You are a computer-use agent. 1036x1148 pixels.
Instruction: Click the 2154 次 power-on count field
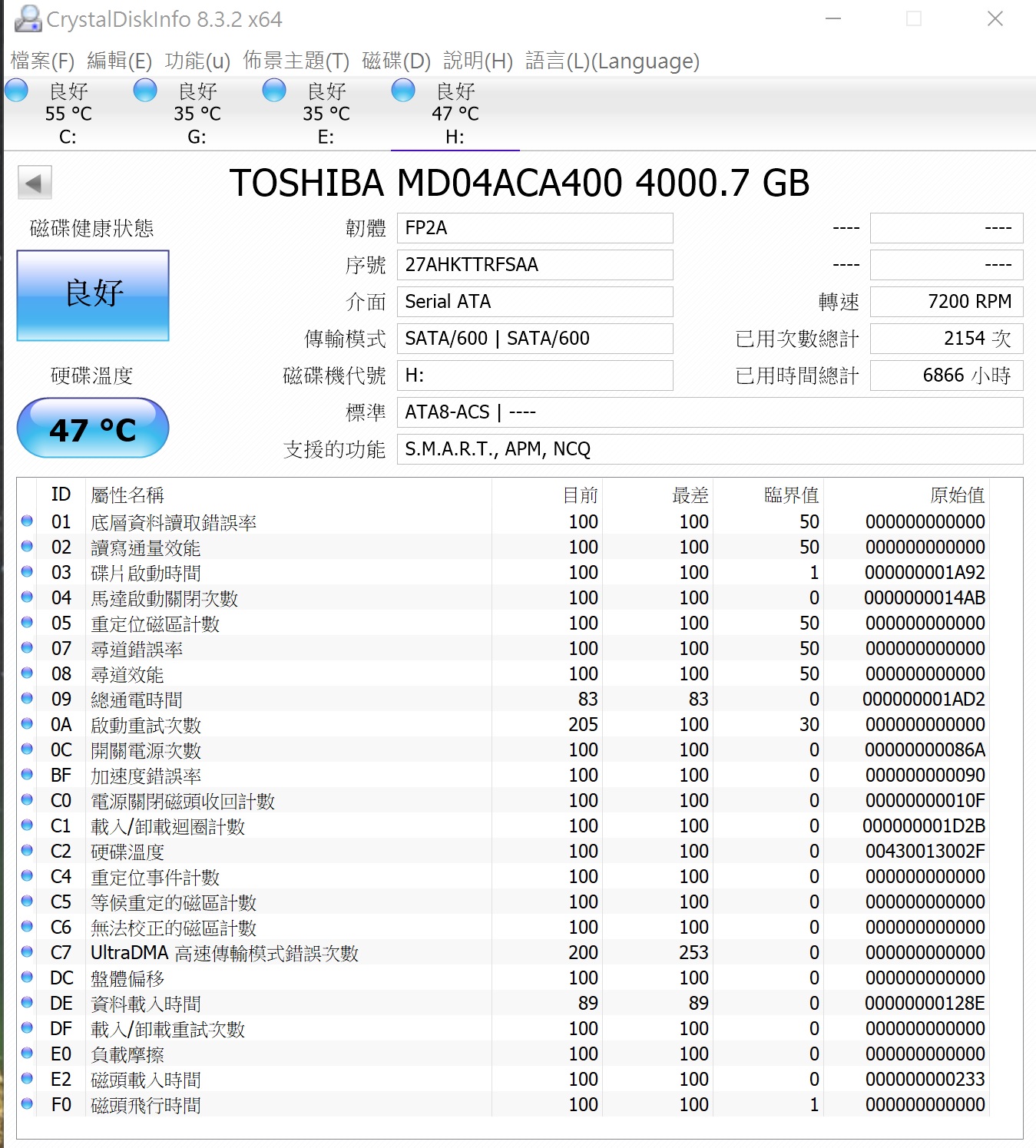[x=946, y=339]
